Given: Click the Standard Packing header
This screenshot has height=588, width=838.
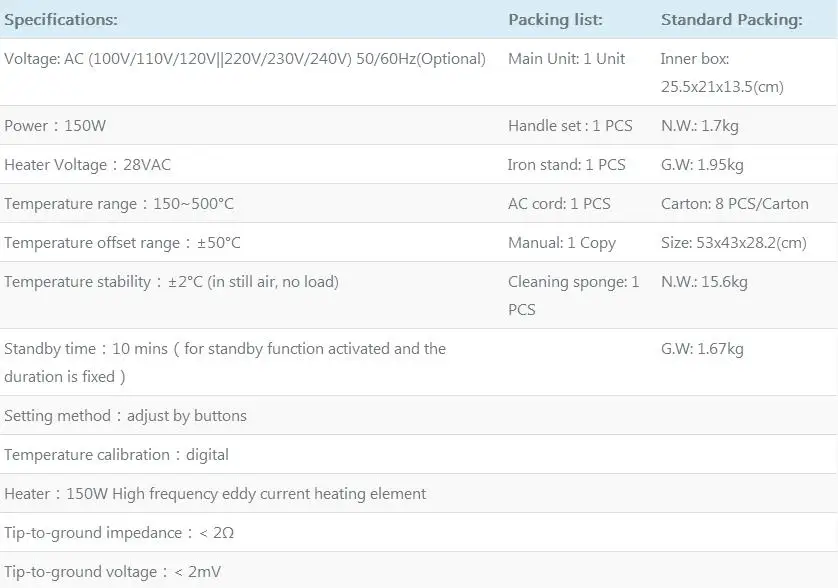Looking at the screenshot, I should [x=732, y=20].
